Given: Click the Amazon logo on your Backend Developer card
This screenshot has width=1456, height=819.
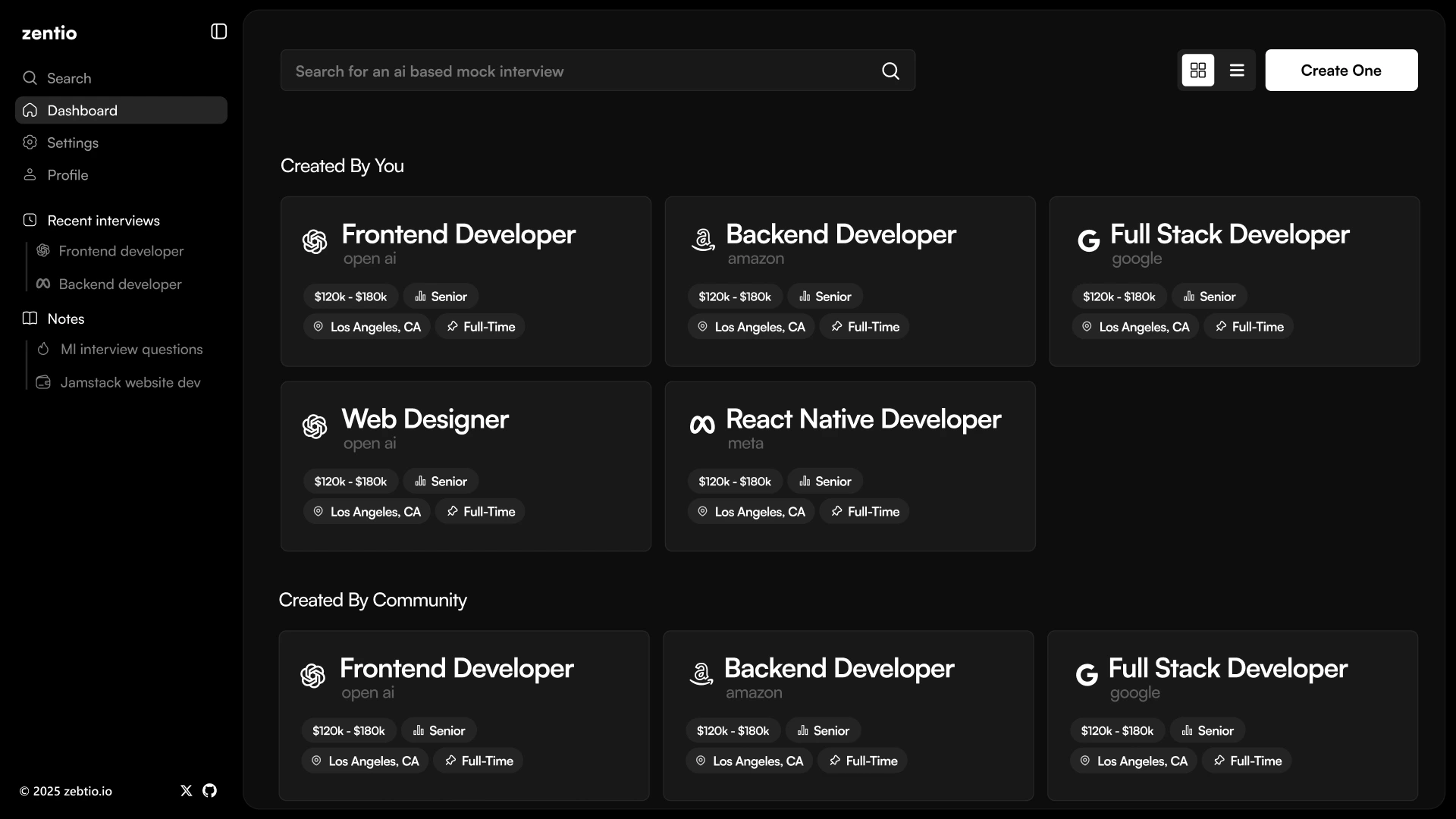Looking at the screenshot, I should tap(703, 240).
